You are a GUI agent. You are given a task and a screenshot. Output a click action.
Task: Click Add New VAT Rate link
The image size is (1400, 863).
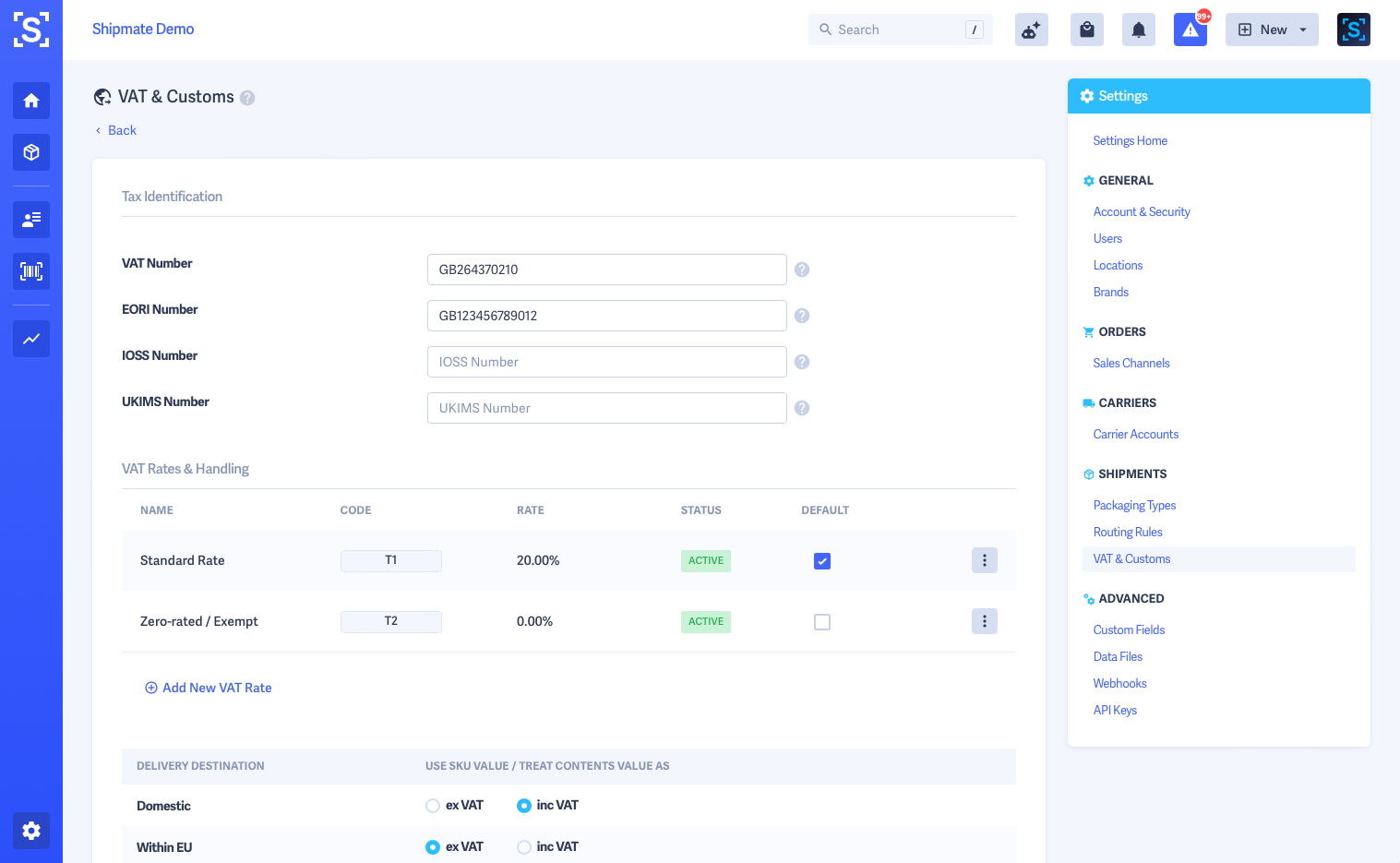209,688
